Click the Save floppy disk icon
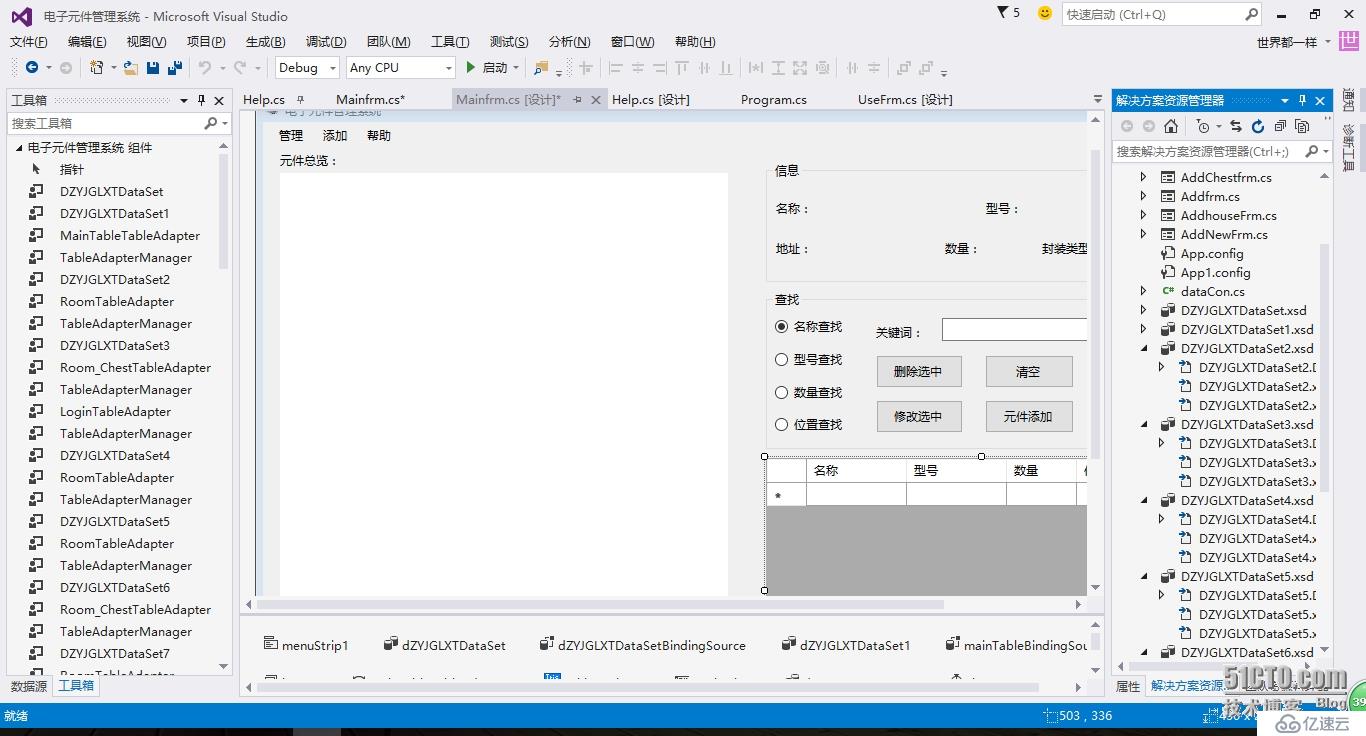 point(153,68)
